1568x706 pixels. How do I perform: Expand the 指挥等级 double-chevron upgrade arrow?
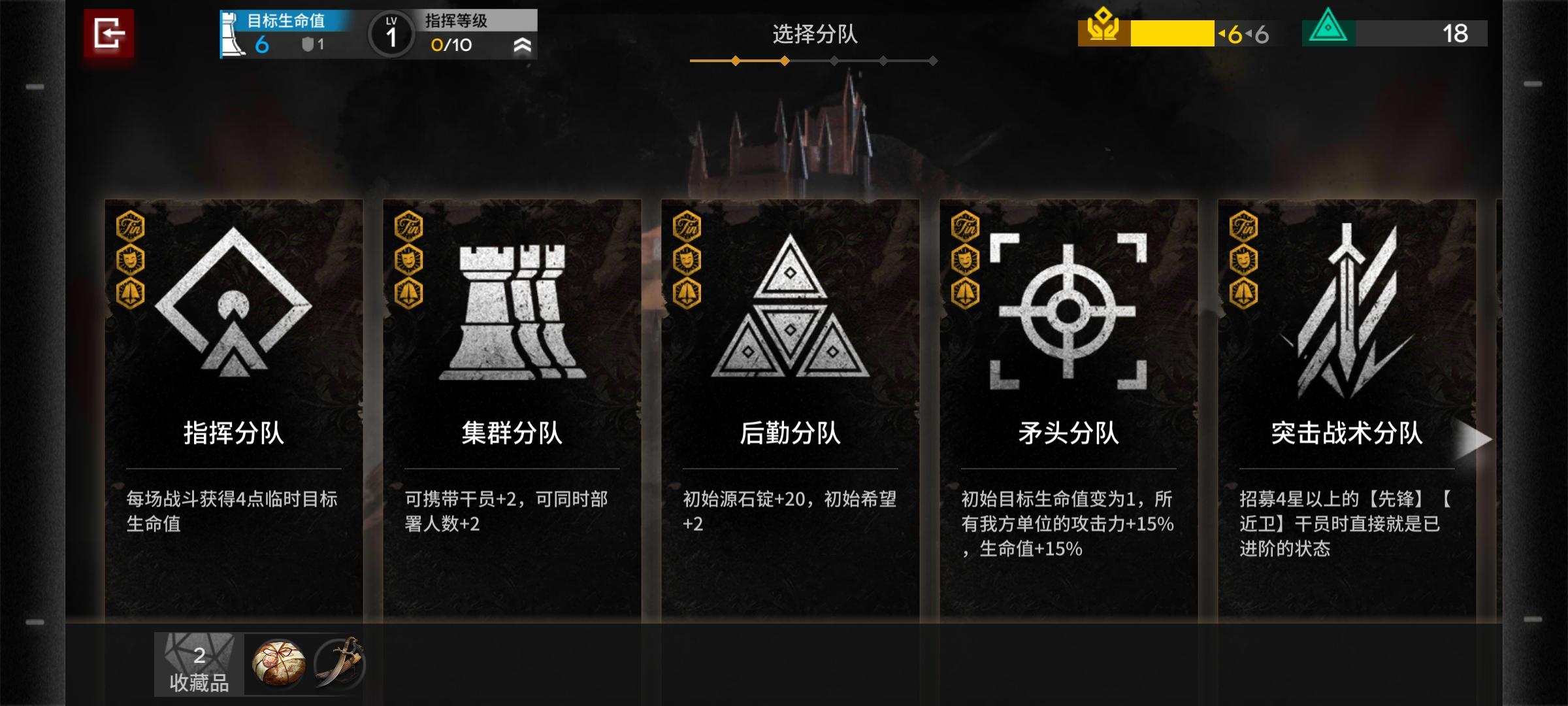pos(523,45)
